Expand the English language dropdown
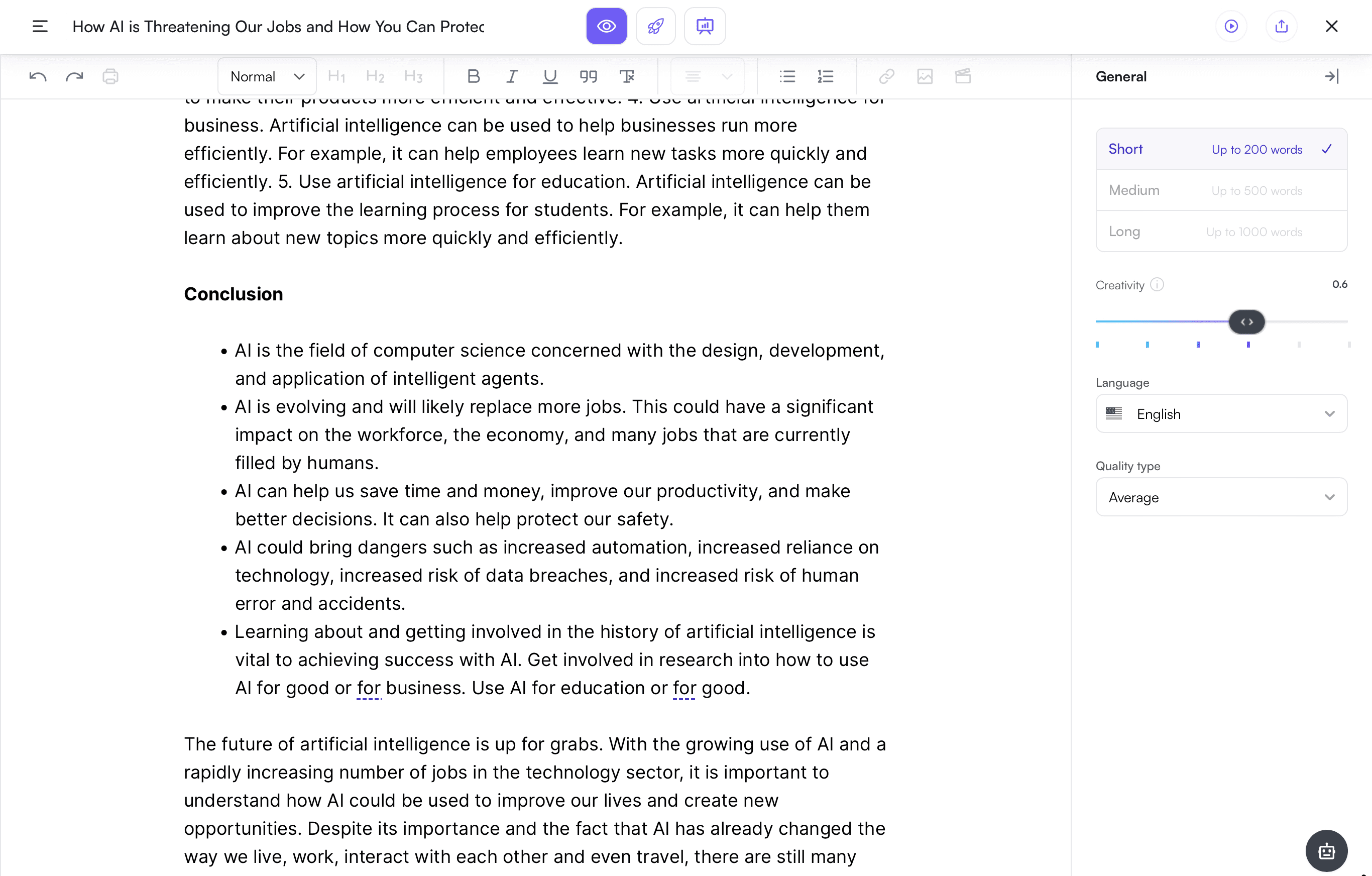This screenshot has width=1372, height=876. pos(1221,414)
